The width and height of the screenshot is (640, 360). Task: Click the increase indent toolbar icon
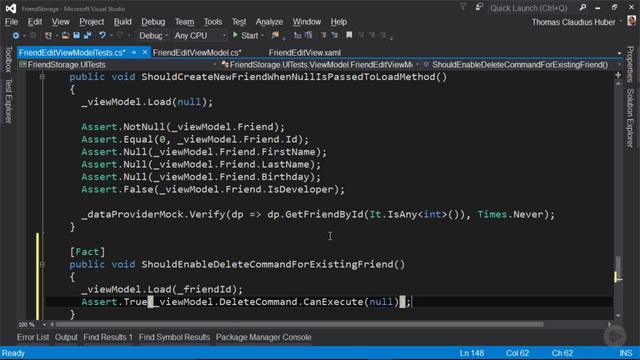(309, 36)
